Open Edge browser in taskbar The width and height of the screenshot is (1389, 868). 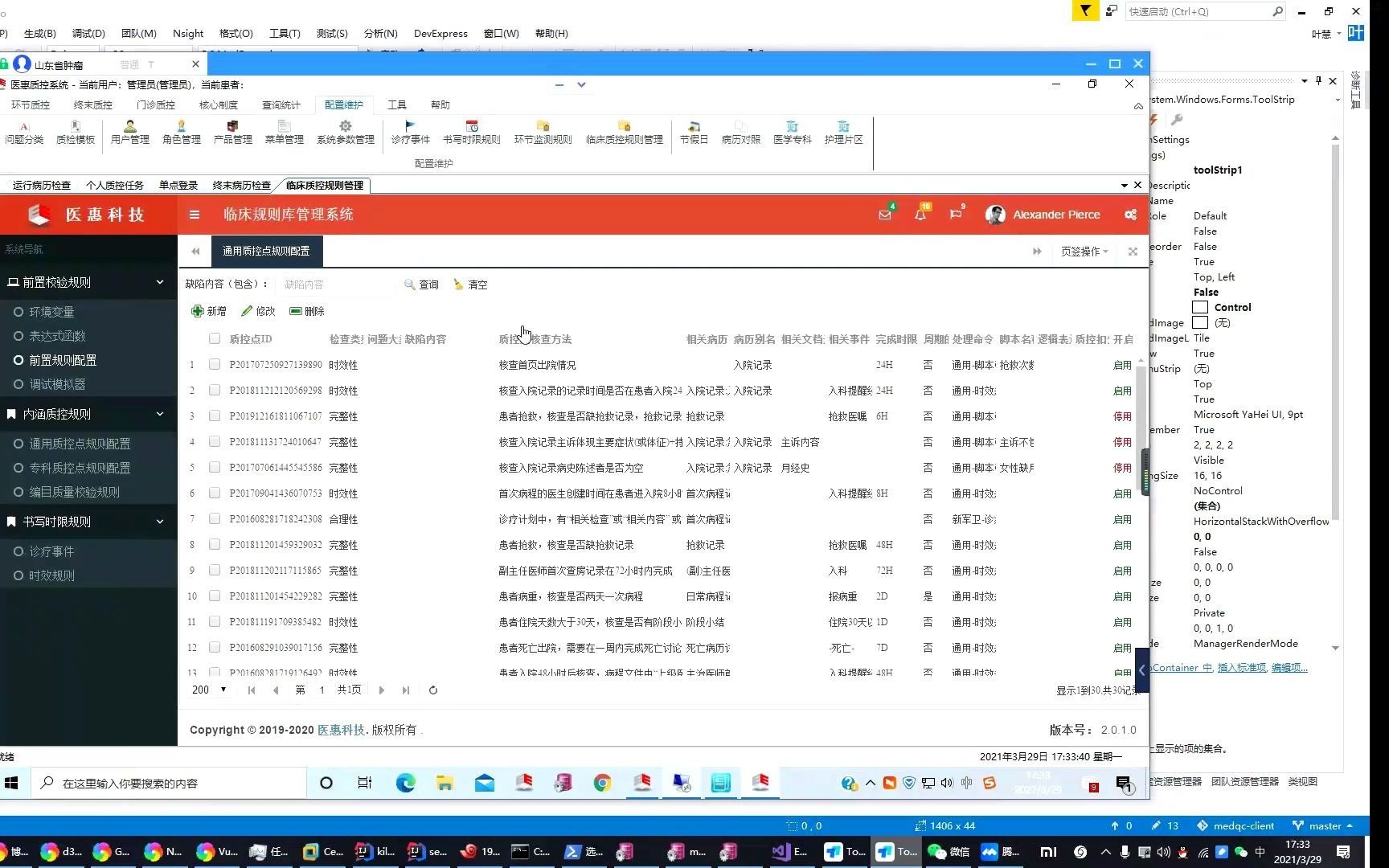(x=405, y=783)
